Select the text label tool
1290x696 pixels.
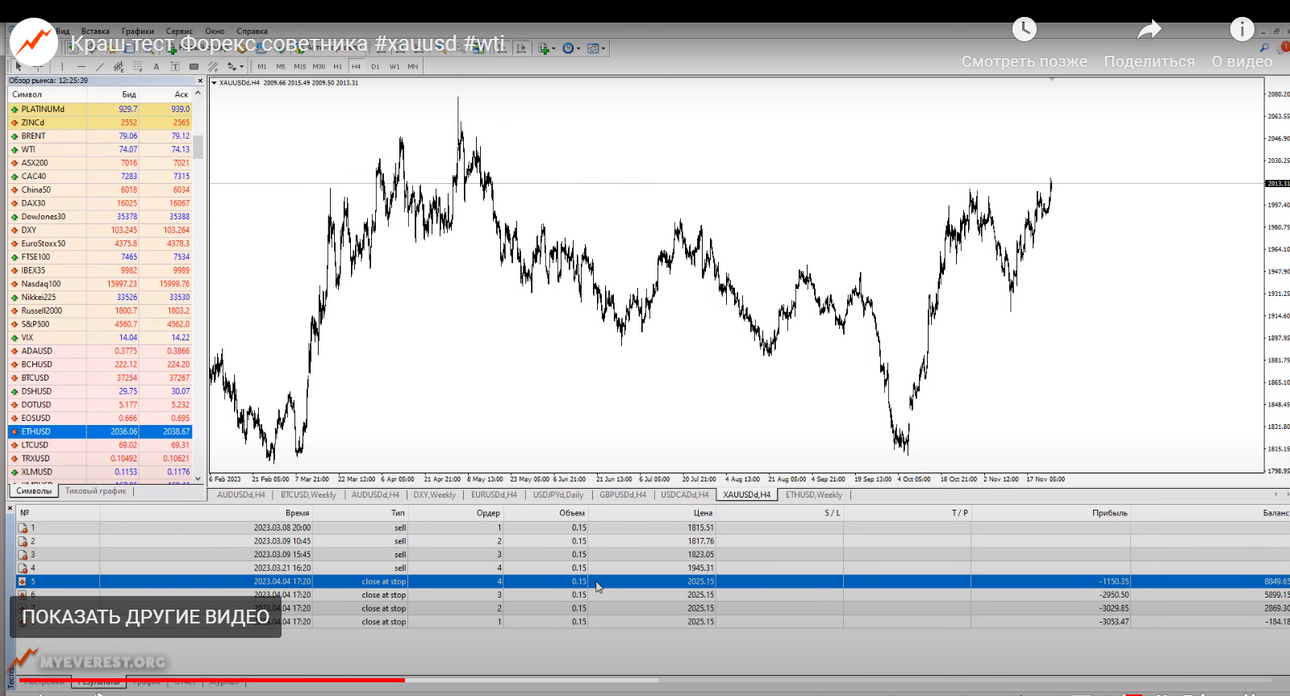coord(176,67)
